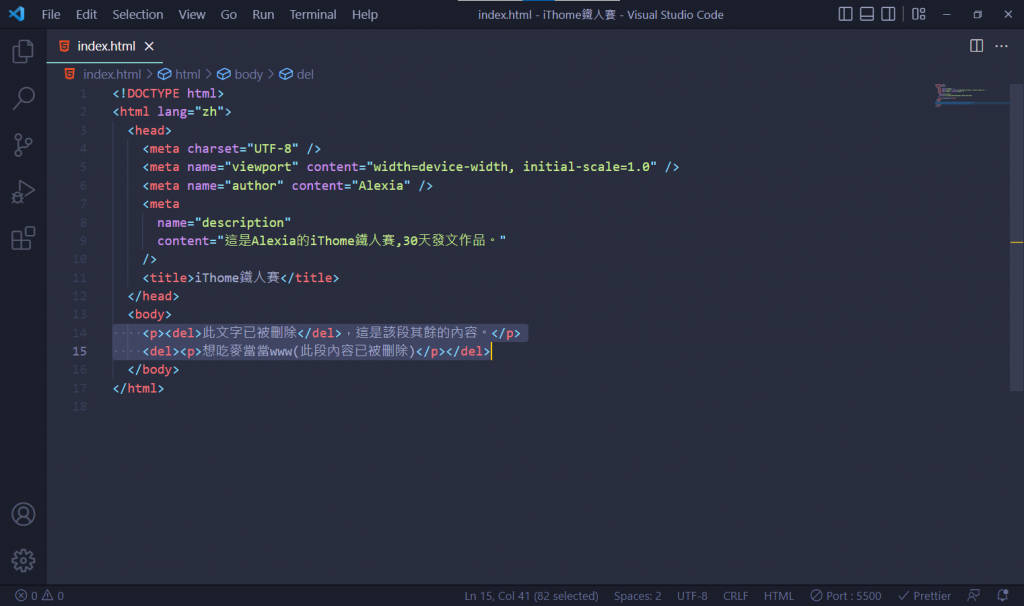Click the </html> closing tag
The height and width of the screenshot is (606, 1024).
point(138,388)
